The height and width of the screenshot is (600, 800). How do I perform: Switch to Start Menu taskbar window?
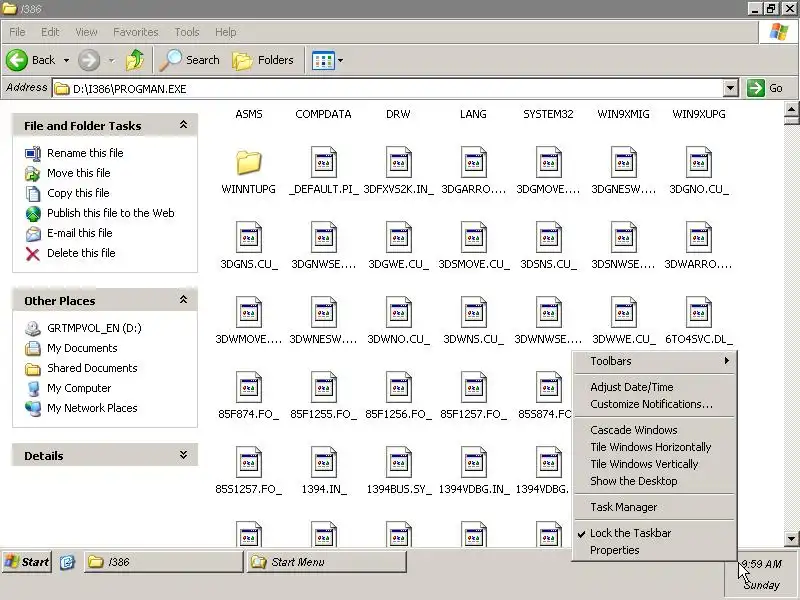327,562
